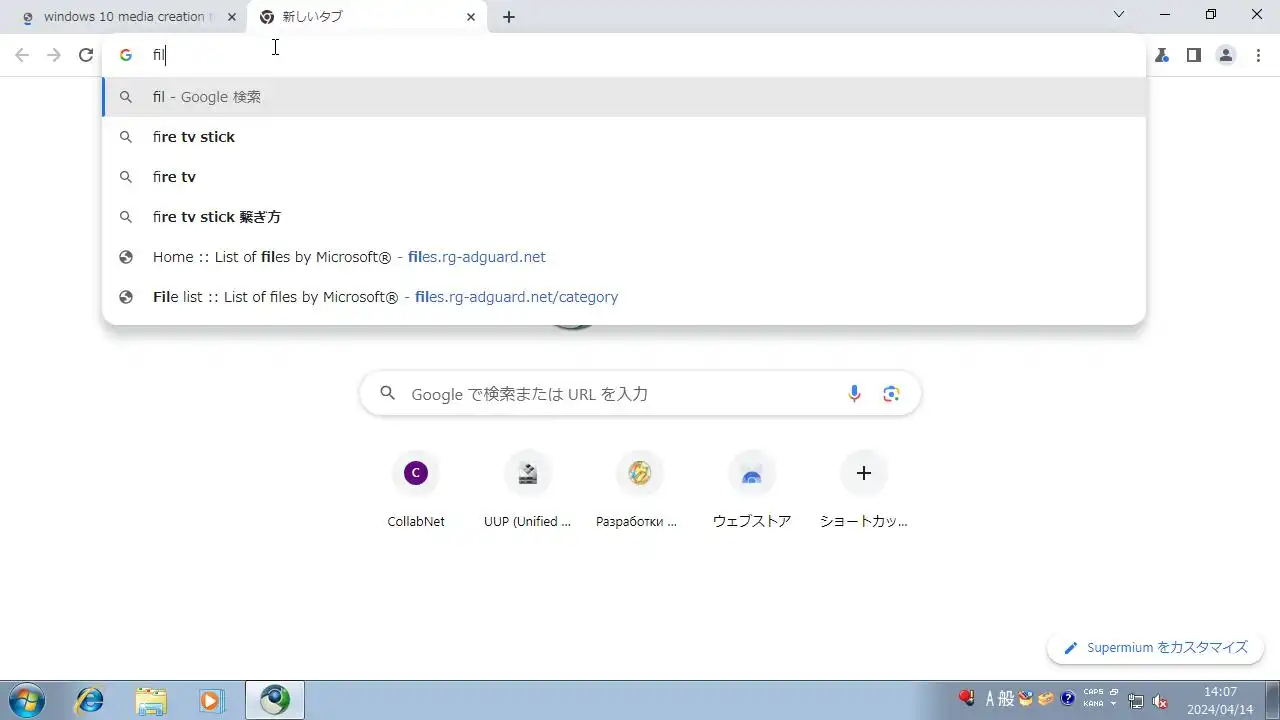The width and height of the screenshot is (1280, 720).
Task: Open the language bar options arrow
Action: pos(1114,705)
